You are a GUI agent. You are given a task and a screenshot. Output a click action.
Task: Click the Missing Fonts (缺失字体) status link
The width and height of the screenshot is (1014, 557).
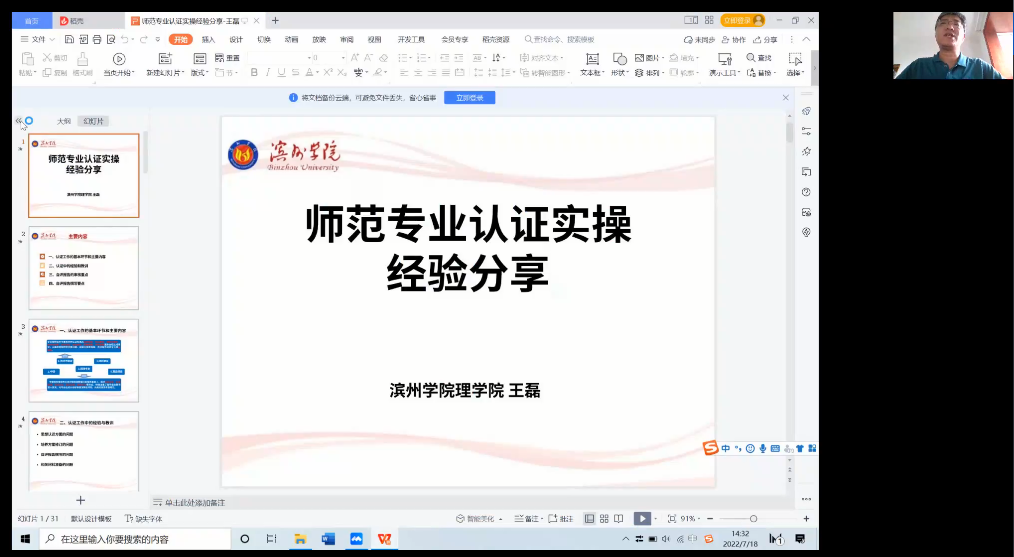click(144, 519)
